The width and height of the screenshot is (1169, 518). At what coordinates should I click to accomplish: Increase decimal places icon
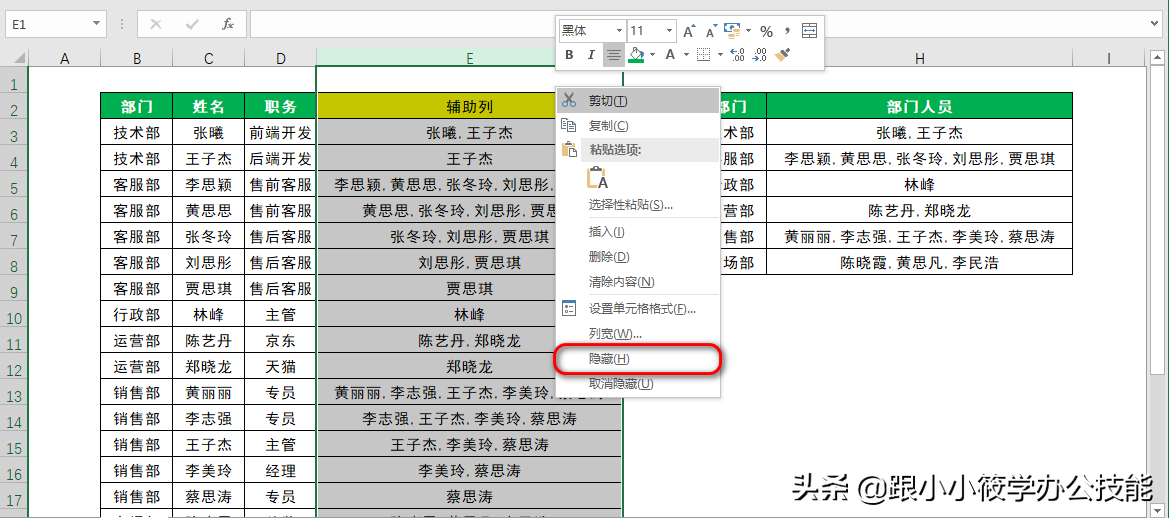tap(737, 54)
